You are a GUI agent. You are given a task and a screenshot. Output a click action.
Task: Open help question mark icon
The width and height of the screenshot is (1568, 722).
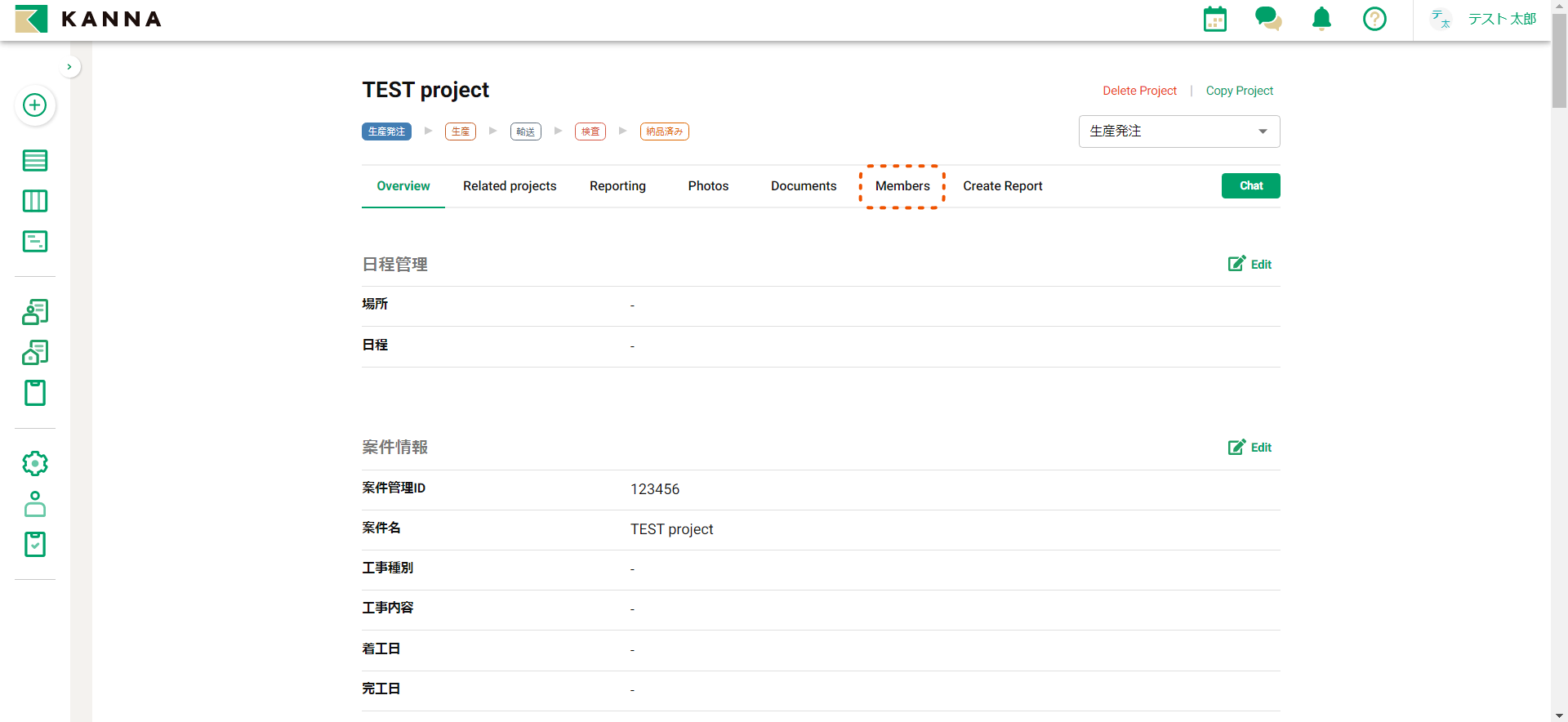click(x=1374, y=19)
